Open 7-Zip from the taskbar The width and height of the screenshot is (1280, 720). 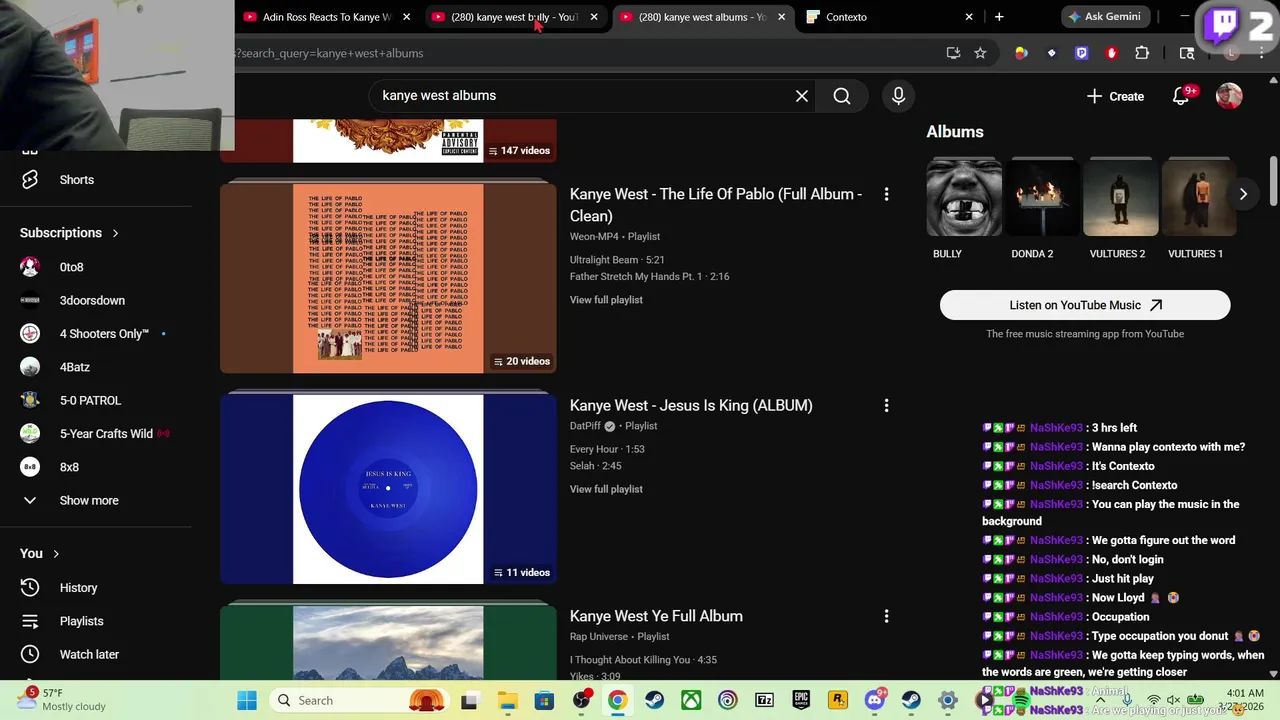(x=764, y=701)
